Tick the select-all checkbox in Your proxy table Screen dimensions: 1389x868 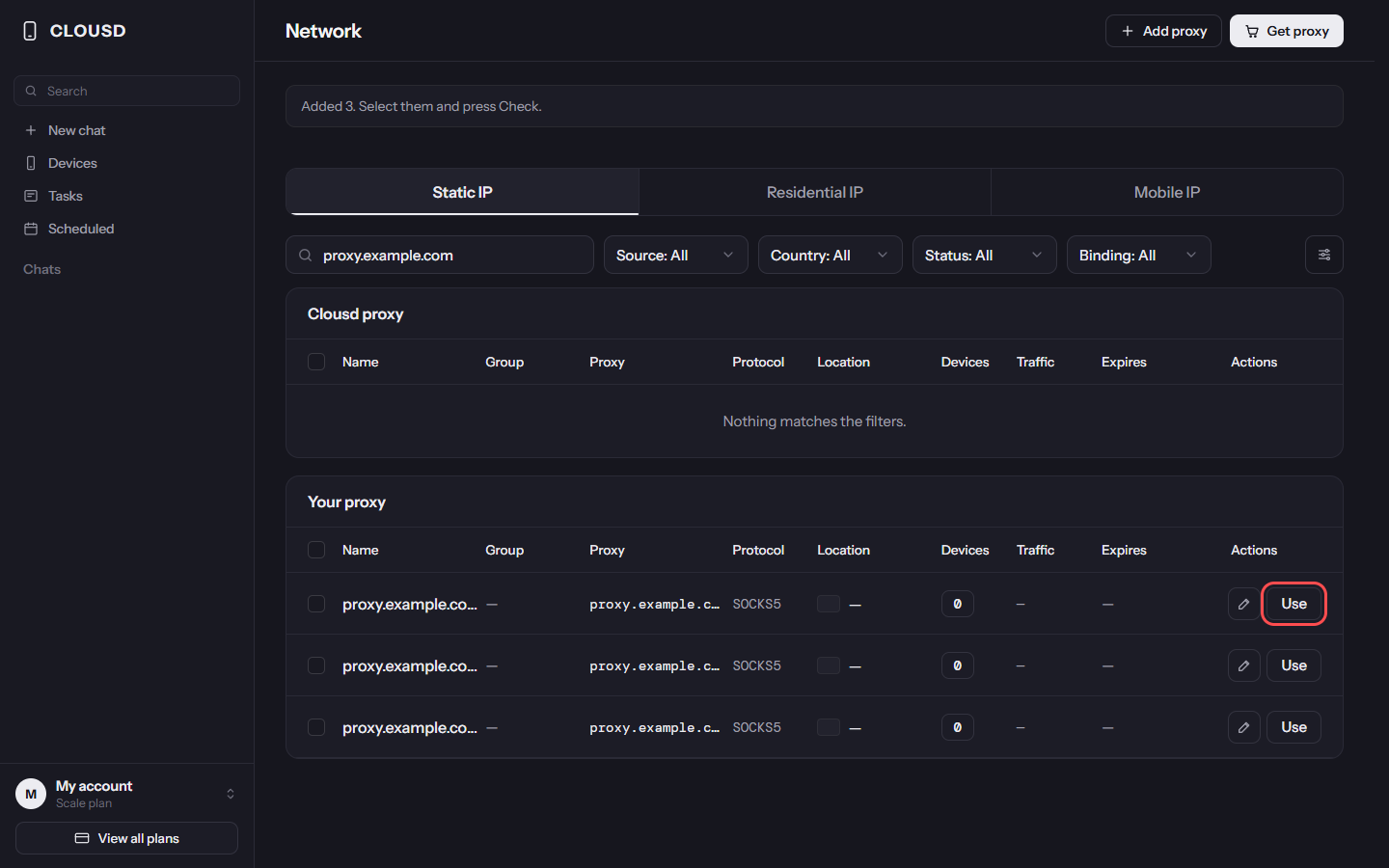pos(316,550)
